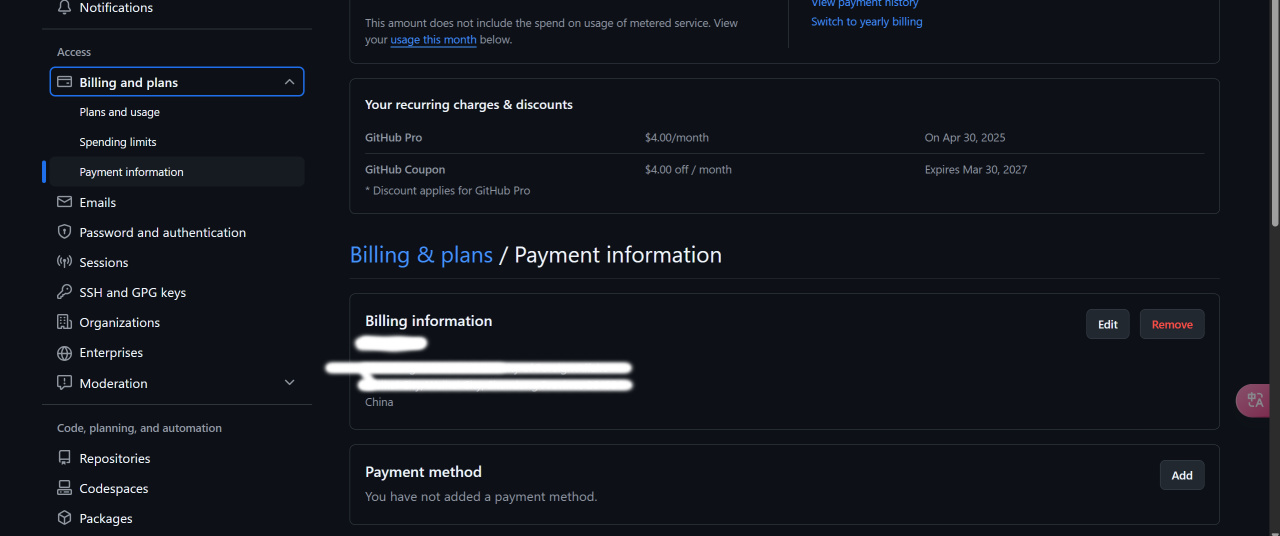Click the page vertical scrollbar thumb
The width and height of the screenshot is (1280, 536).
click(1274, 113)
